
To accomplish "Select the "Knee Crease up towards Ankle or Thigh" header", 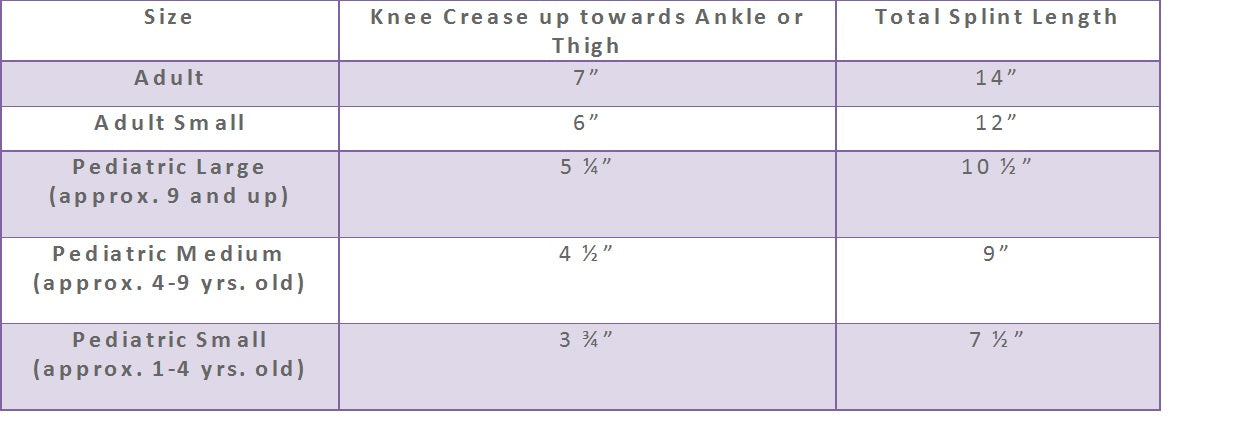I will [x=586, y=31].
